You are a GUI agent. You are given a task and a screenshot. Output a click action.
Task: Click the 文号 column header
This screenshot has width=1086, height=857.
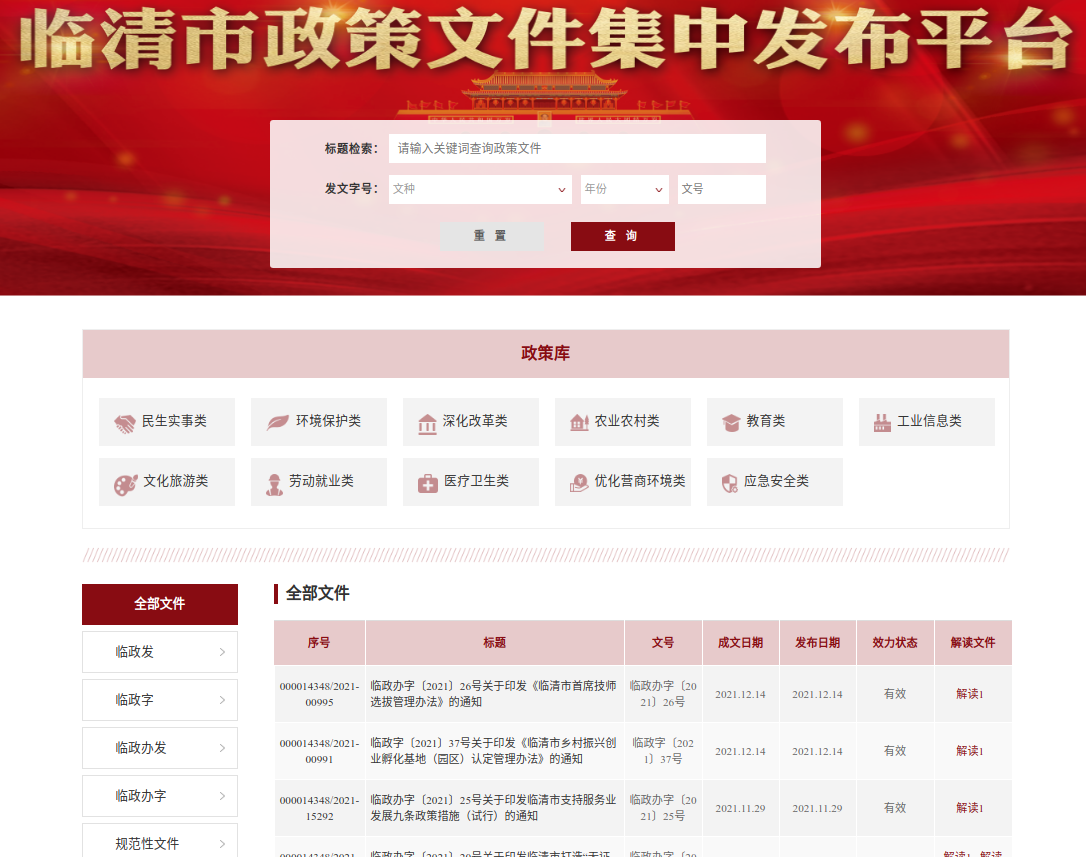663,643
